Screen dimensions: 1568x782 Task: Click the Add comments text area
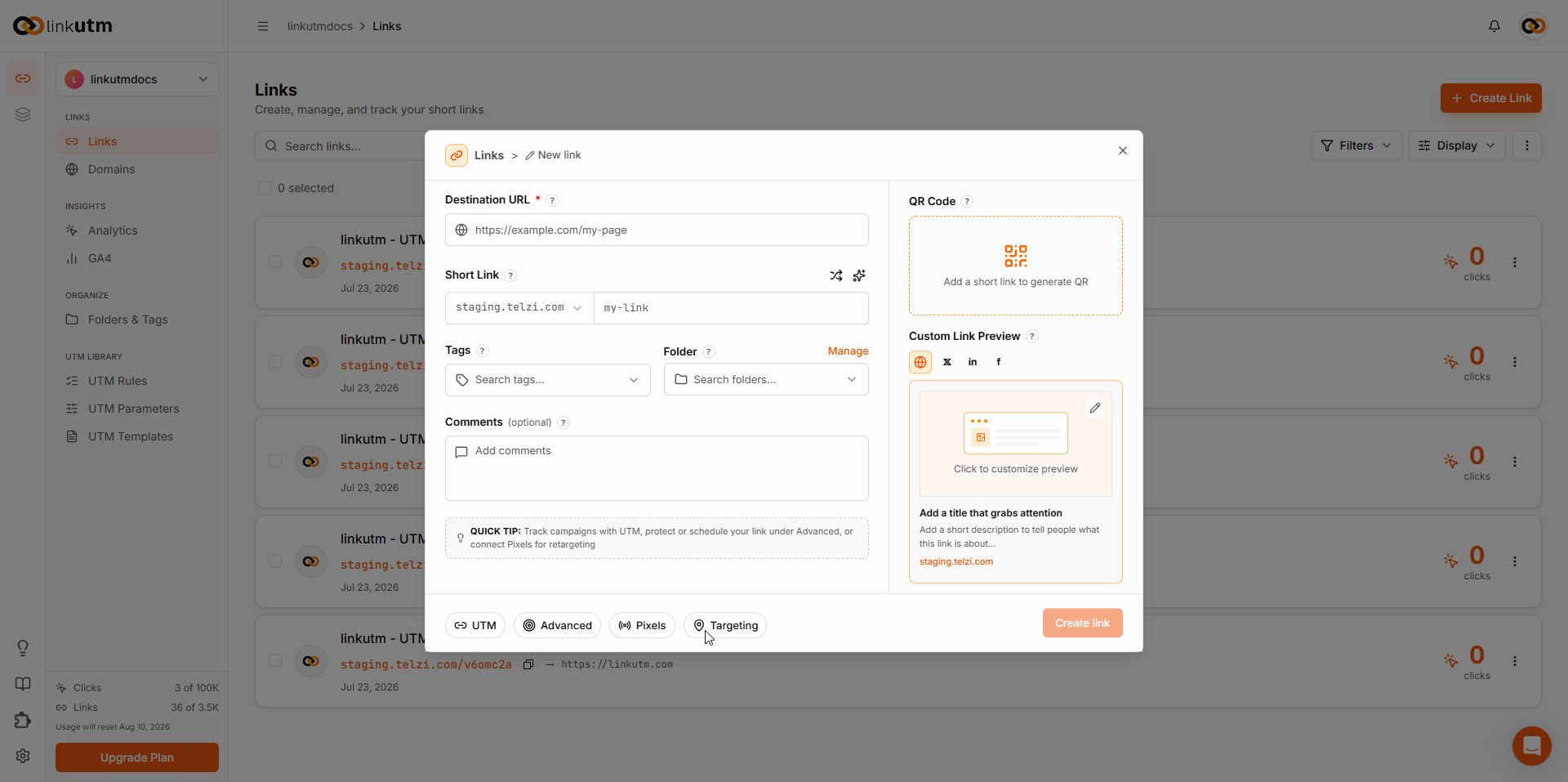click(657, 468)
